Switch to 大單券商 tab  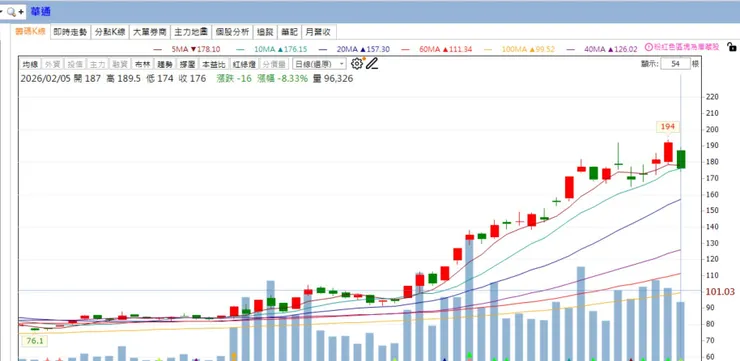coord(150,32)
